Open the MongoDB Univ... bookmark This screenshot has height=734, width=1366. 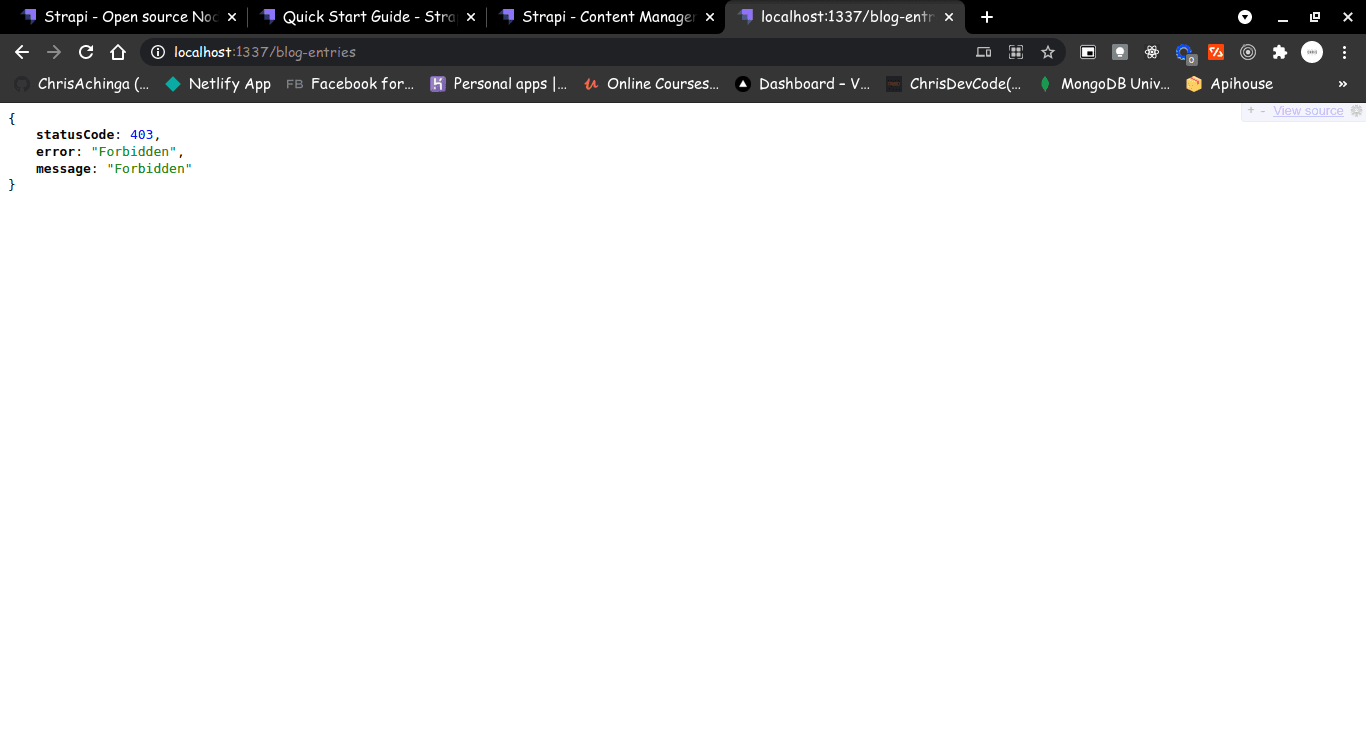(x=1104, y=84)
